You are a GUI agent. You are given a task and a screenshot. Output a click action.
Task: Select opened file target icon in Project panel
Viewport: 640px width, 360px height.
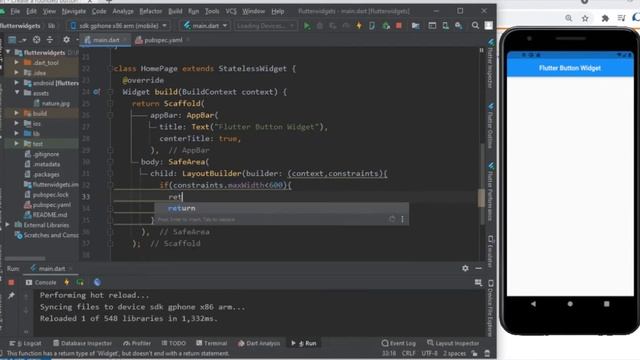(x=36, y=40)
